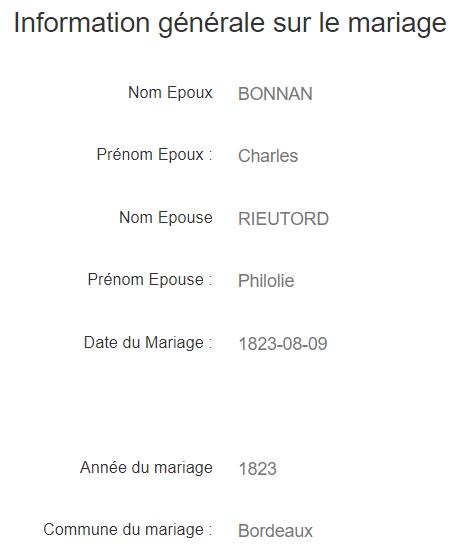Click the RIEUTORD surname value
The height and width of the screenshot is (548, 464).
click(283, 219)
